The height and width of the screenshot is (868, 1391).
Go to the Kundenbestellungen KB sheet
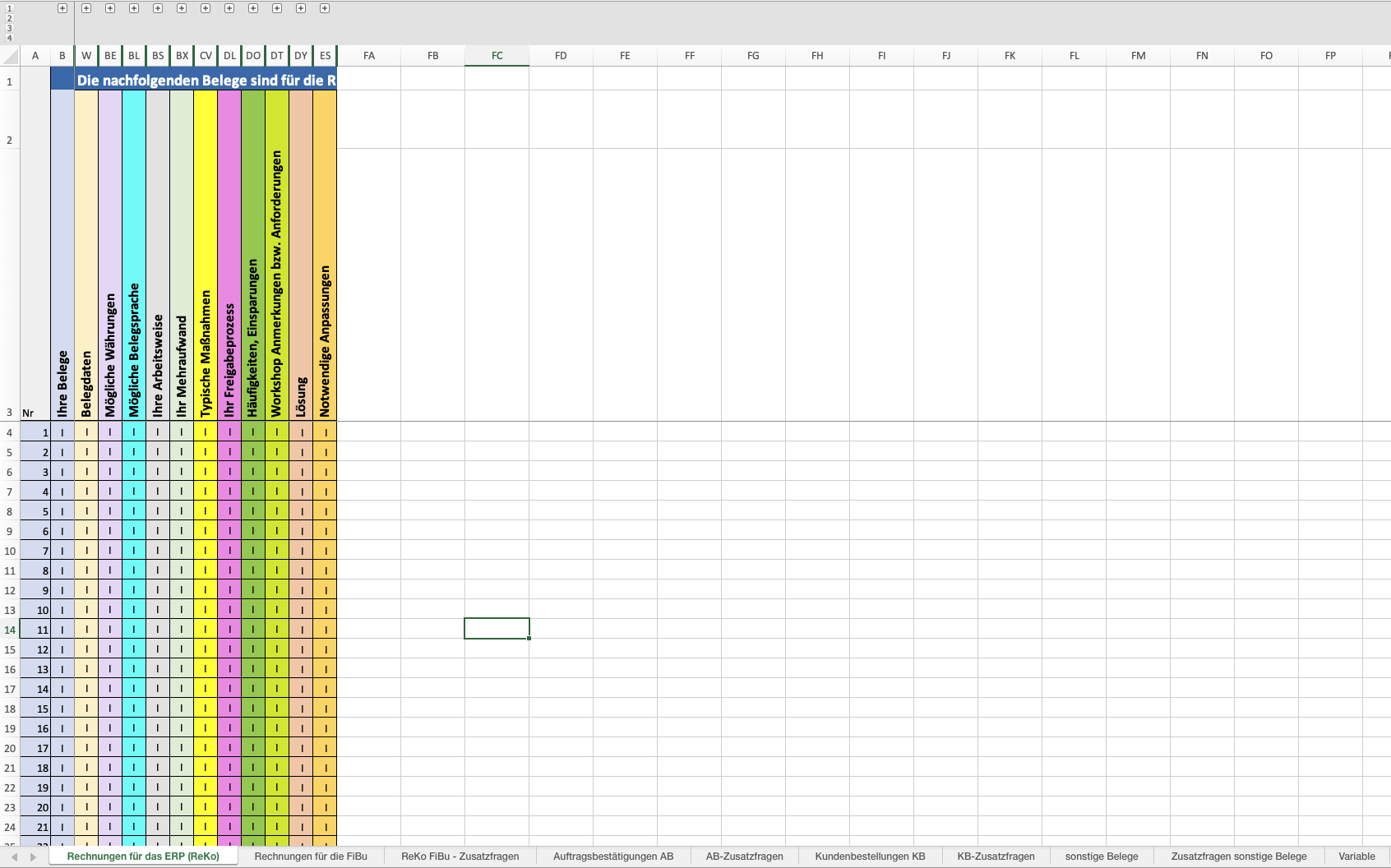870,856
